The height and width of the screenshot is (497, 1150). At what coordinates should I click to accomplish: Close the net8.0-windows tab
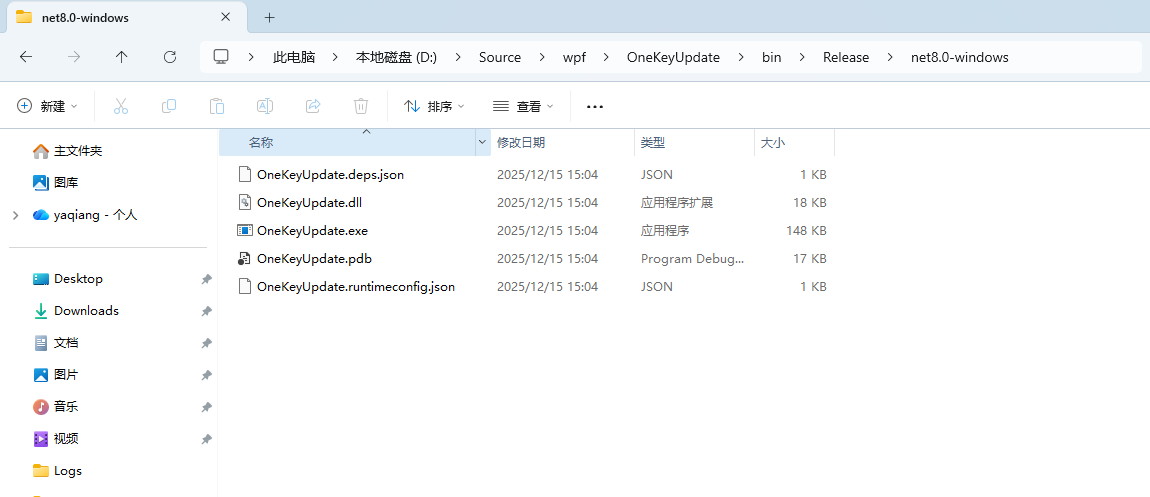tap(226, 17)
